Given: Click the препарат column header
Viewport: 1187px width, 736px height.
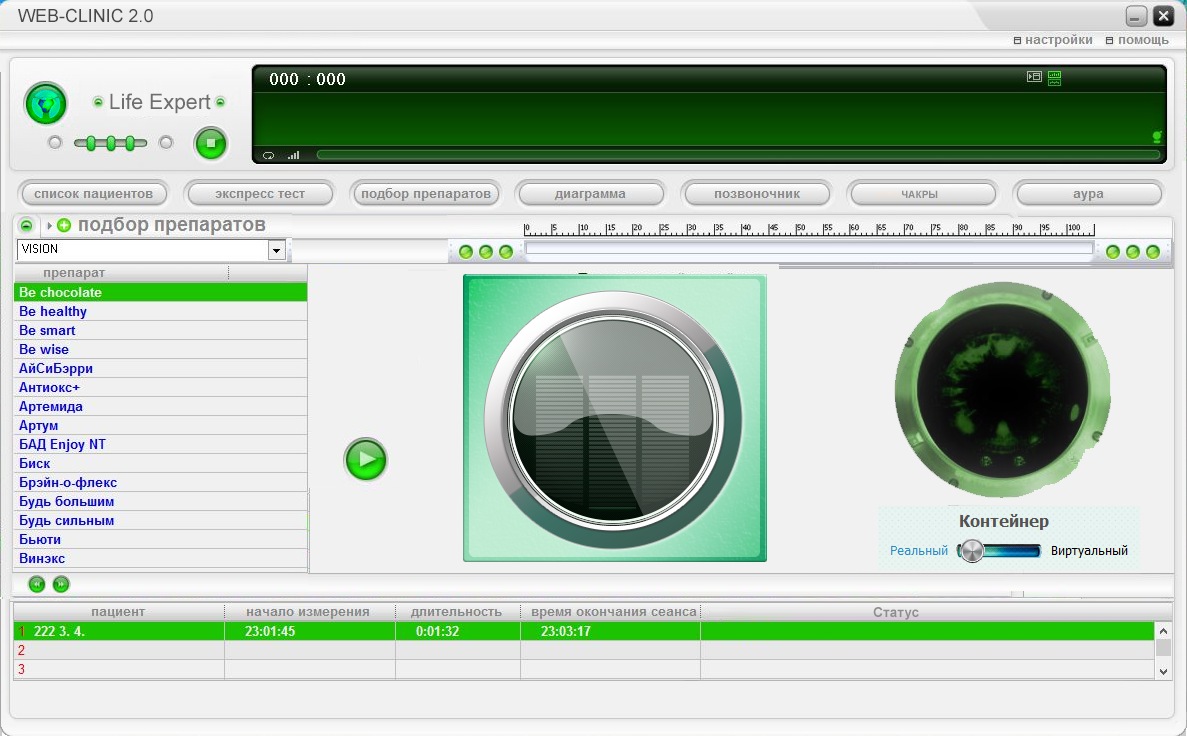Looking at the screenshot, I should (x=121, y=273).
